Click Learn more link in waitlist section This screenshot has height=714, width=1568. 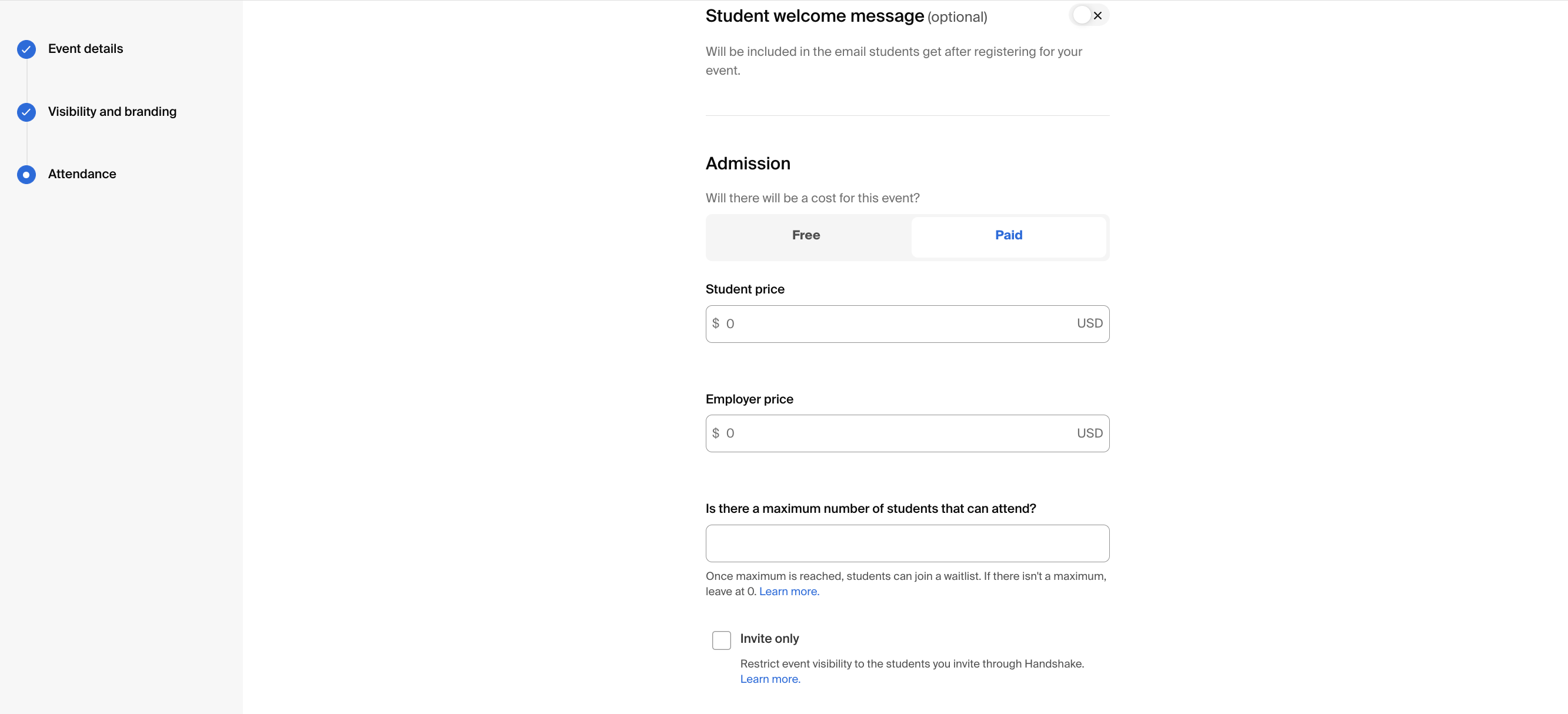click(x=789, y=591)
